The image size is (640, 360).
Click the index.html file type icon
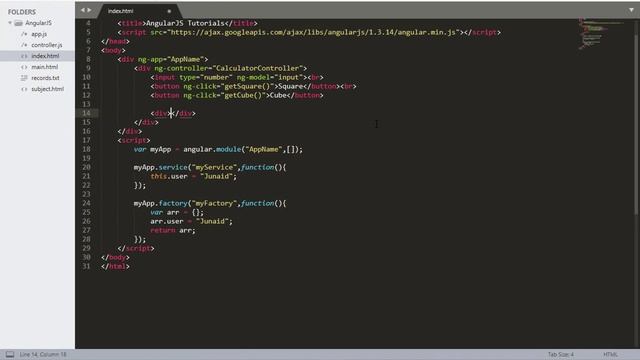[x=24, y=56]
